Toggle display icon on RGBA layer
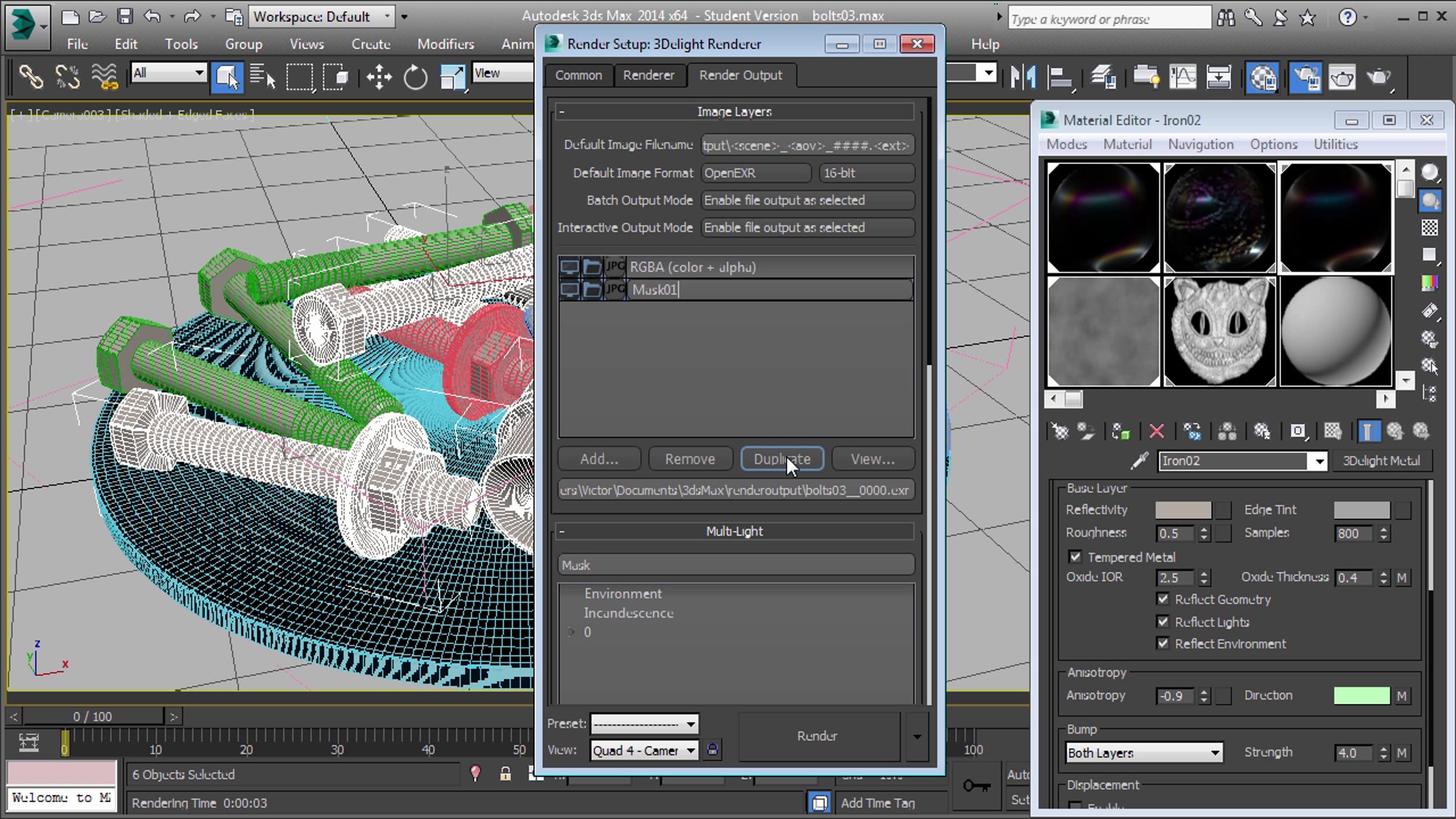This screenshot has width=1456, height=819. click(x=569, y=267)
